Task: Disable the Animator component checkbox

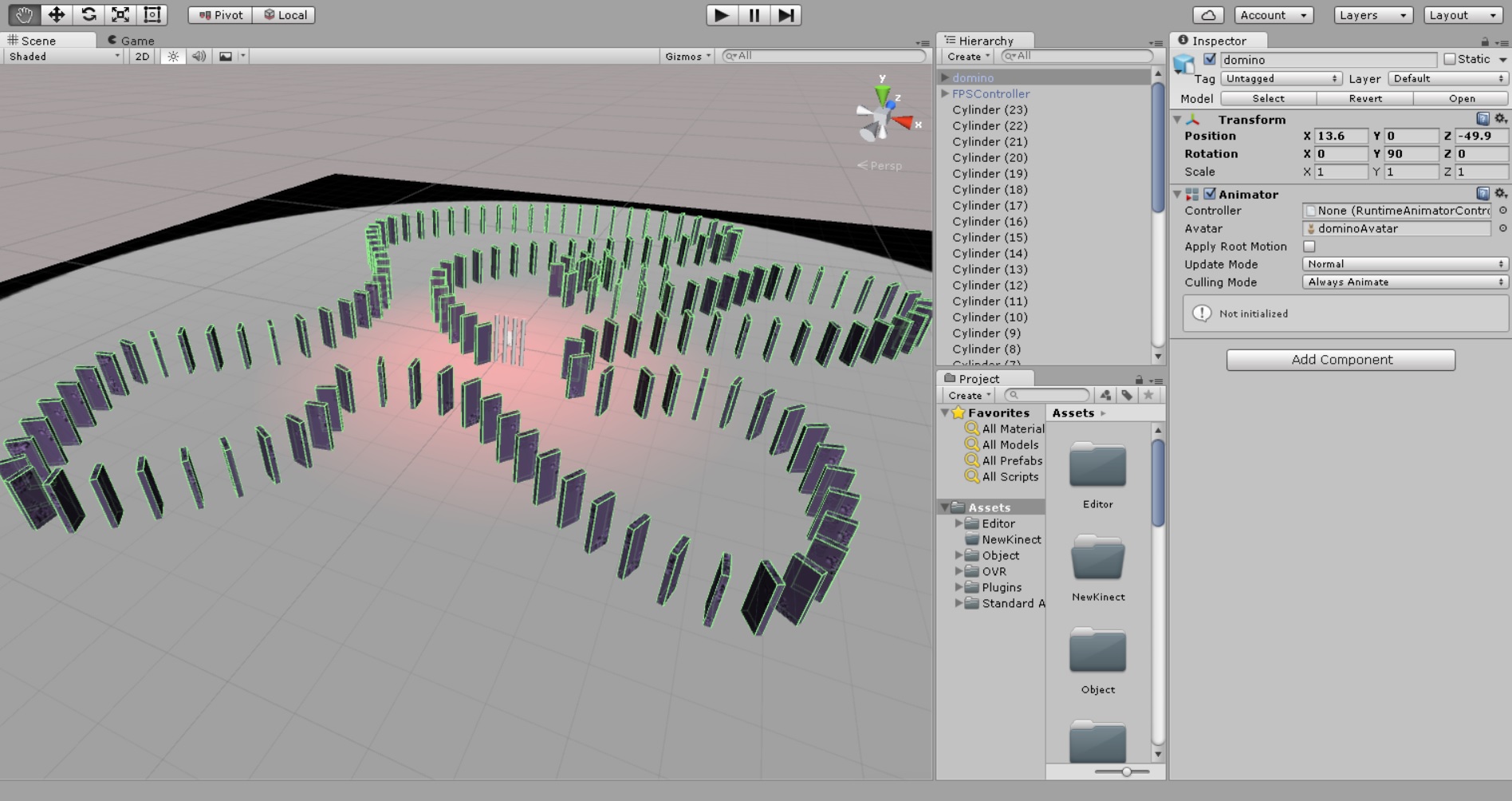Action: pos(1210,194)
